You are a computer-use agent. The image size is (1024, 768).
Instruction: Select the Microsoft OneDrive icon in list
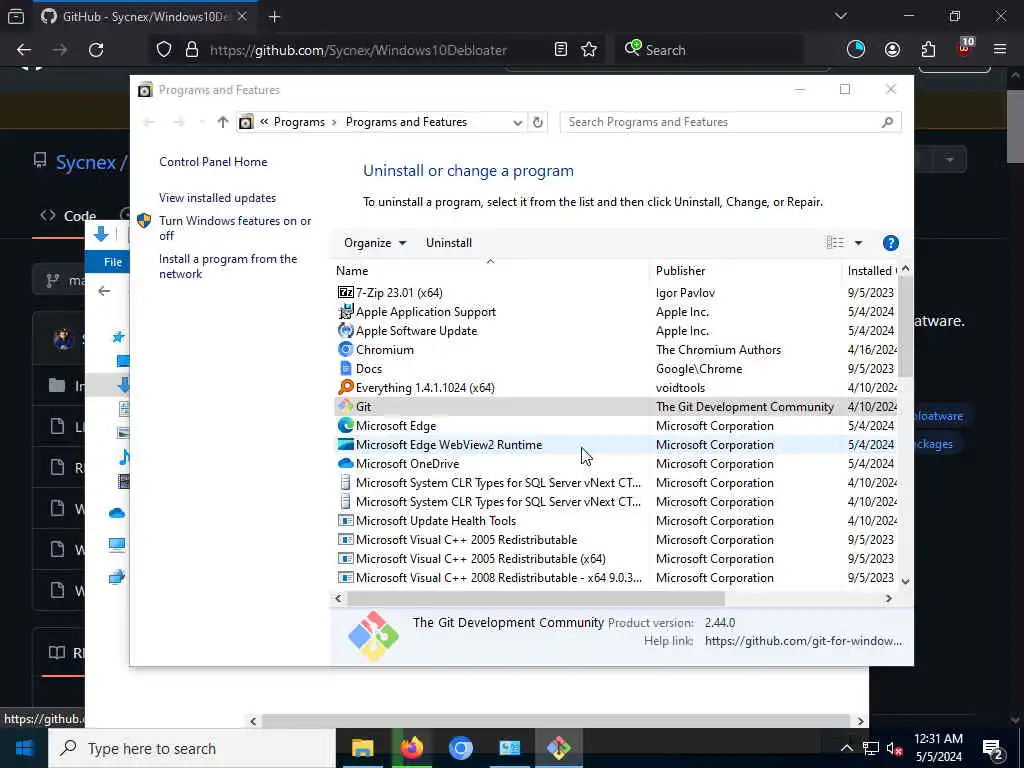(x=345, y=463)
